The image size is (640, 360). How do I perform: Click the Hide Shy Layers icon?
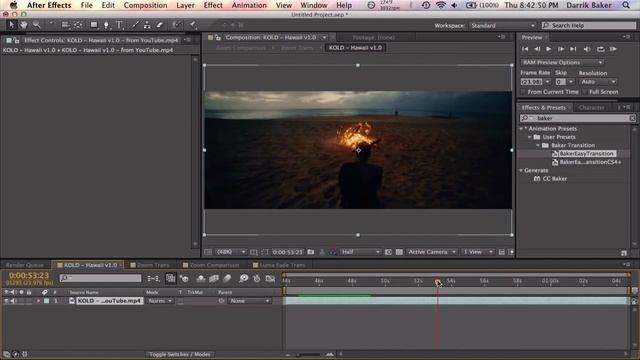click(x=200, y=278)
